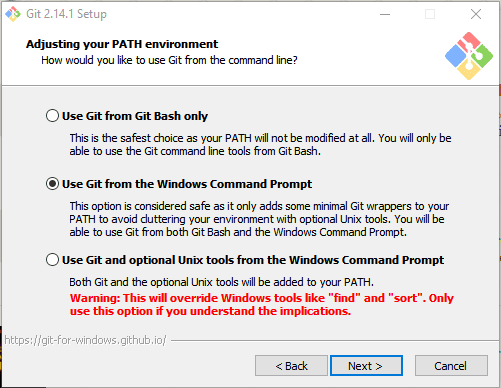The width and height of the screenshot is (501, 388).
Task: Click the Git 2.14.1 Setup title text
Action: pyautogui.click(x=66, y=14)
